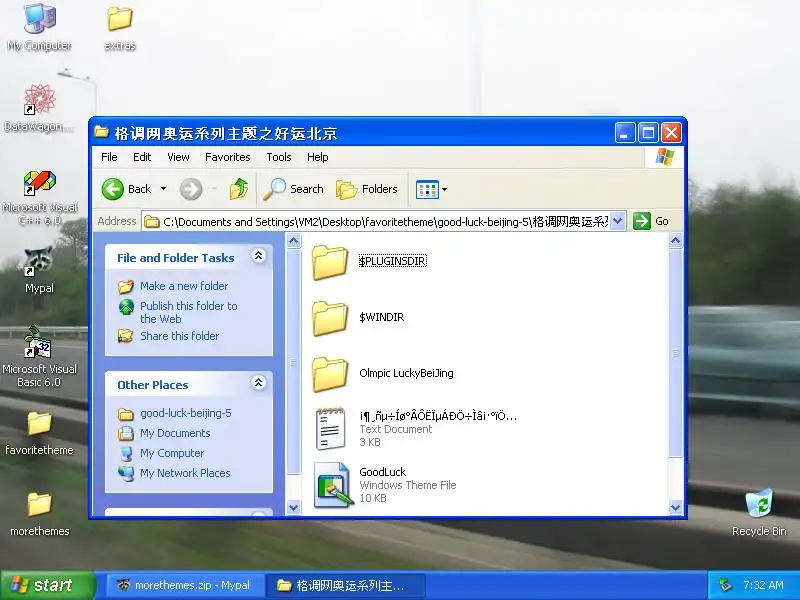Viewport: 800px width, 600px height.
Task: Go to My Documents in Other Places
Action: pos(175,433)
